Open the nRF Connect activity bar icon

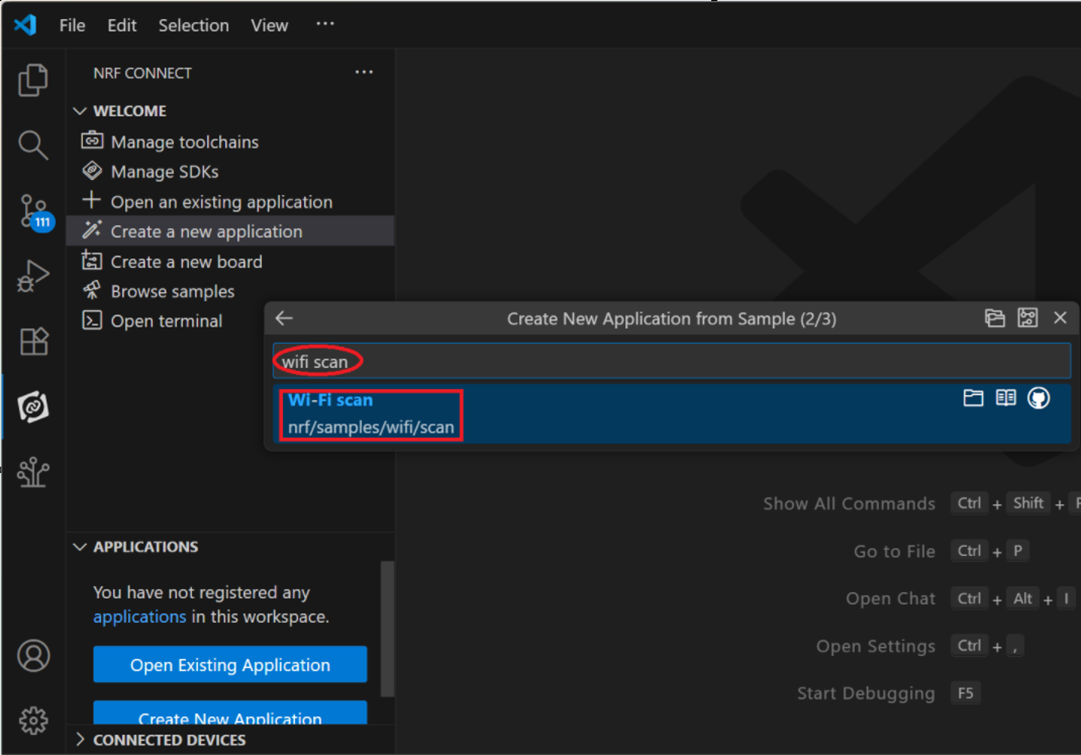(x=33, y=407)
